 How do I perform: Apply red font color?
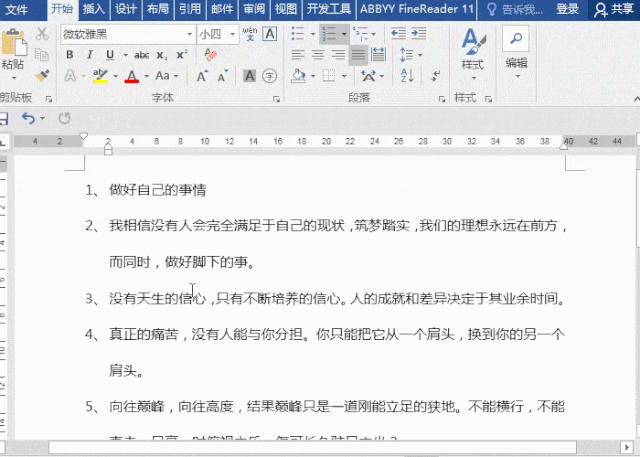[x=131, y=76]
